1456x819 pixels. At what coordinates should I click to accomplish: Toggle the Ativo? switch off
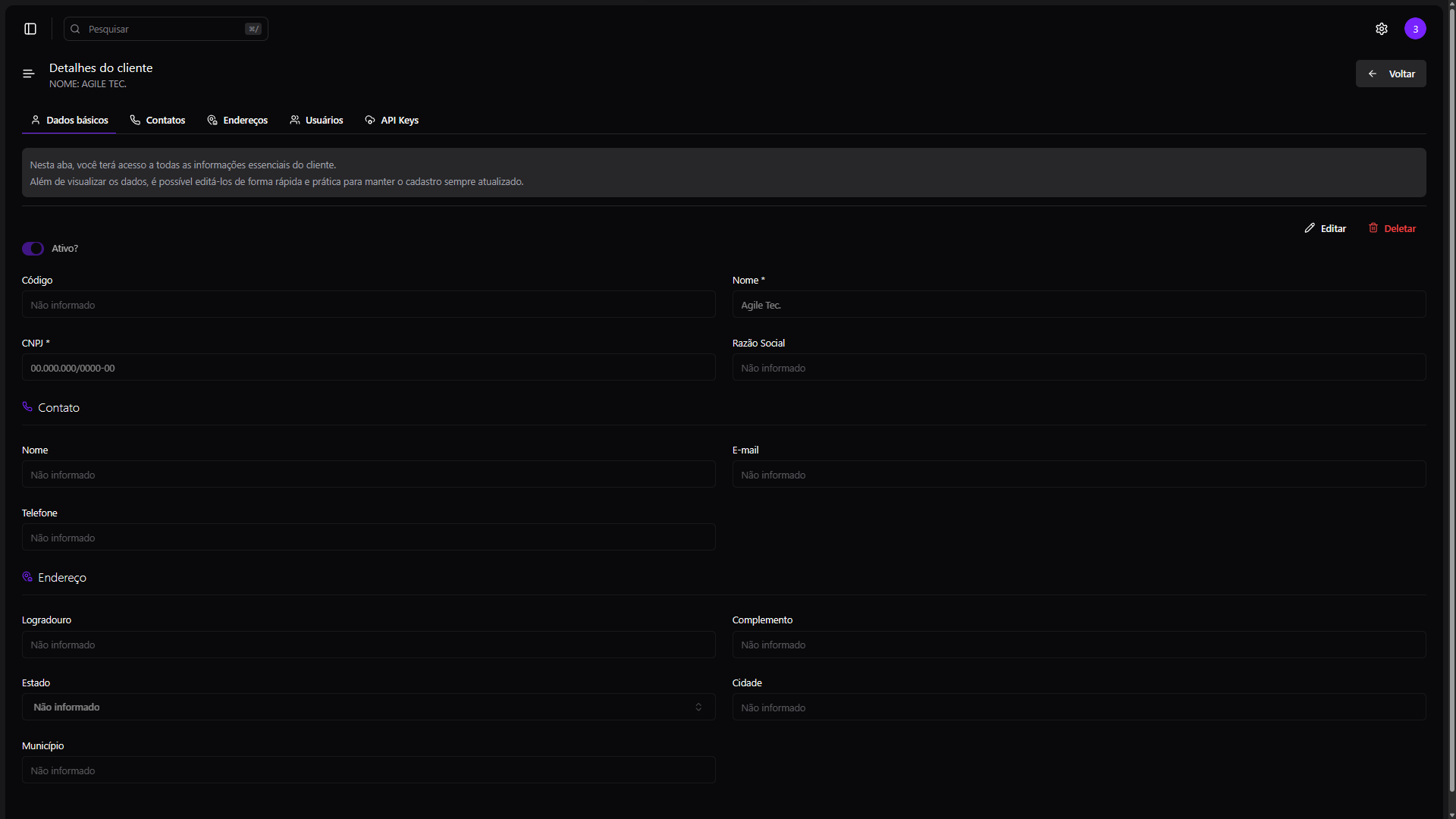click(x=33, y=249)
